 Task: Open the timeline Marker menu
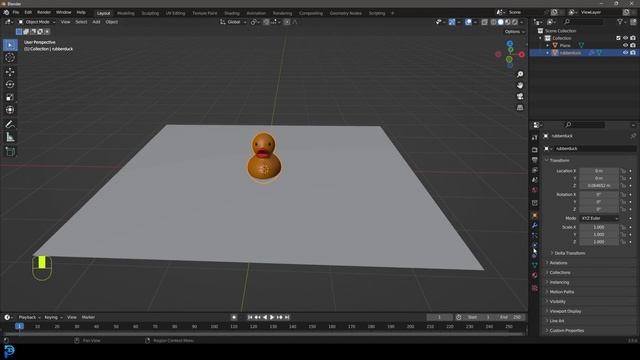click(x=88, y=317)
